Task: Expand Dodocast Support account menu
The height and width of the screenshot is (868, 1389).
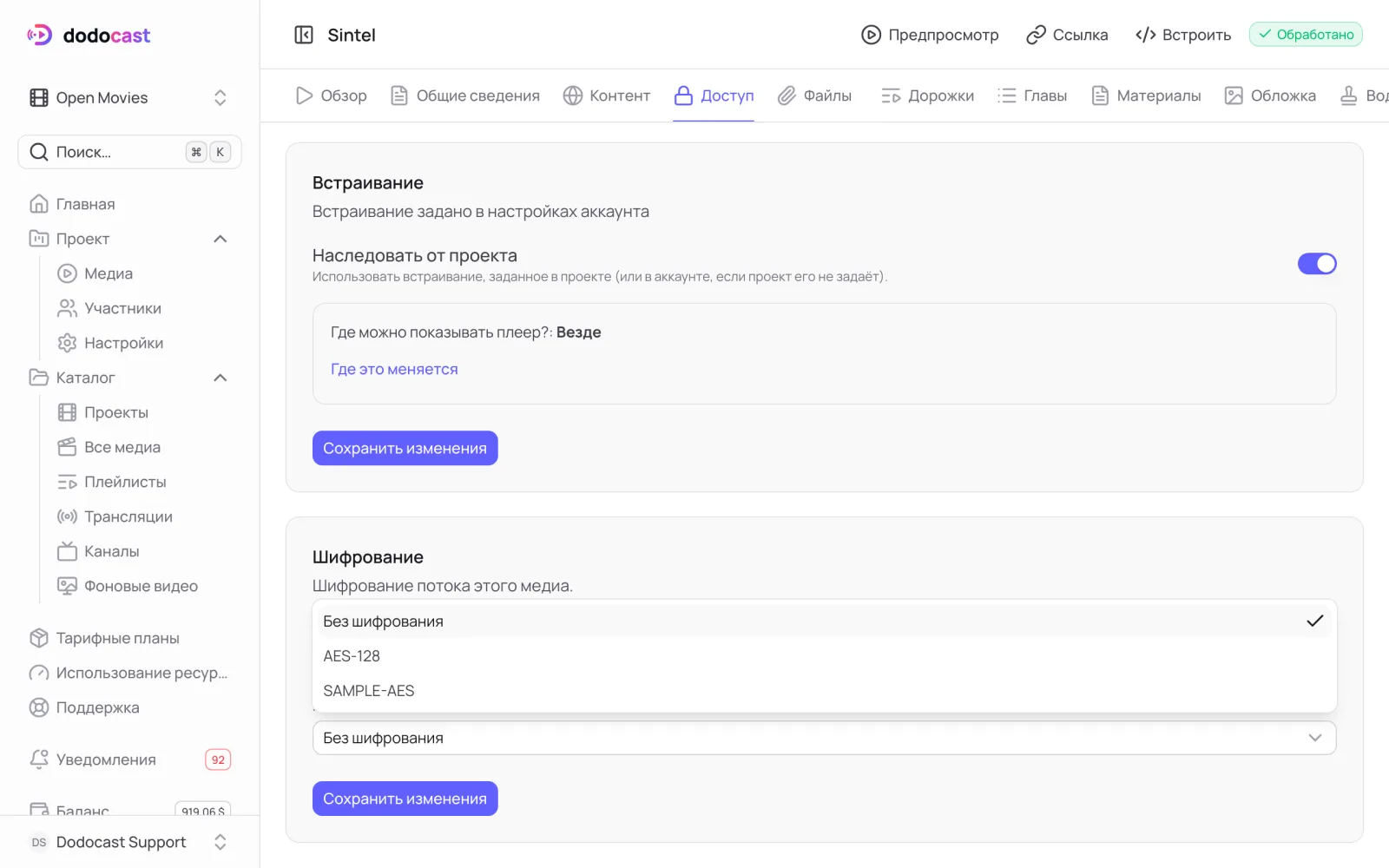Action: coord(129,842)
